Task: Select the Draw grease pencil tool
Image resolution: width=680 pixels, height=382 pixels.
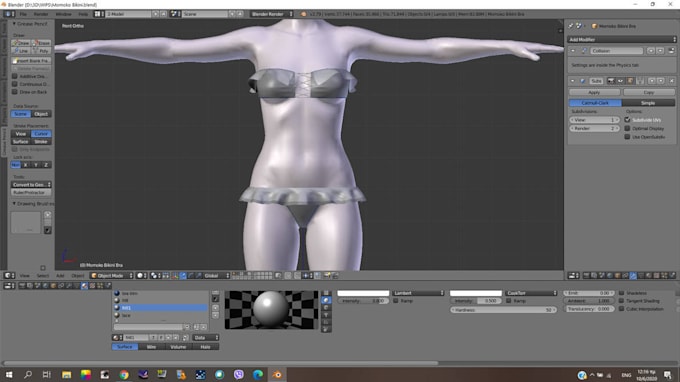Action: point(21,43)
